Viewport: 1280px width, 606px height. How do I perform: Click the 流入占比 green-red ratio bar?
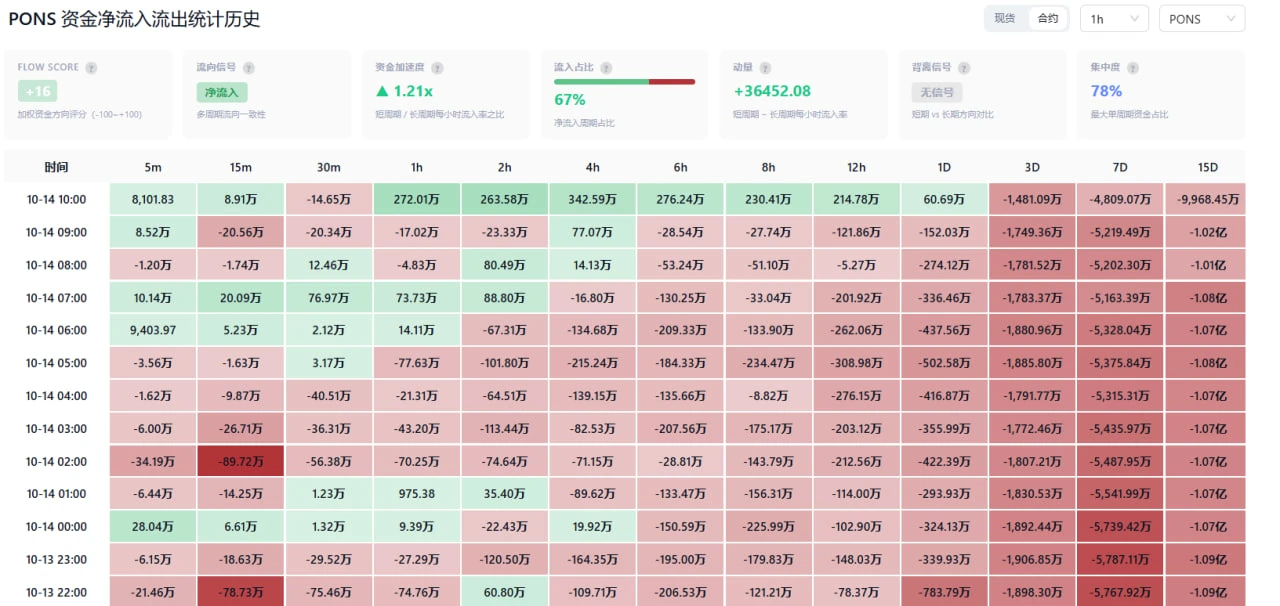pos(624,81)
